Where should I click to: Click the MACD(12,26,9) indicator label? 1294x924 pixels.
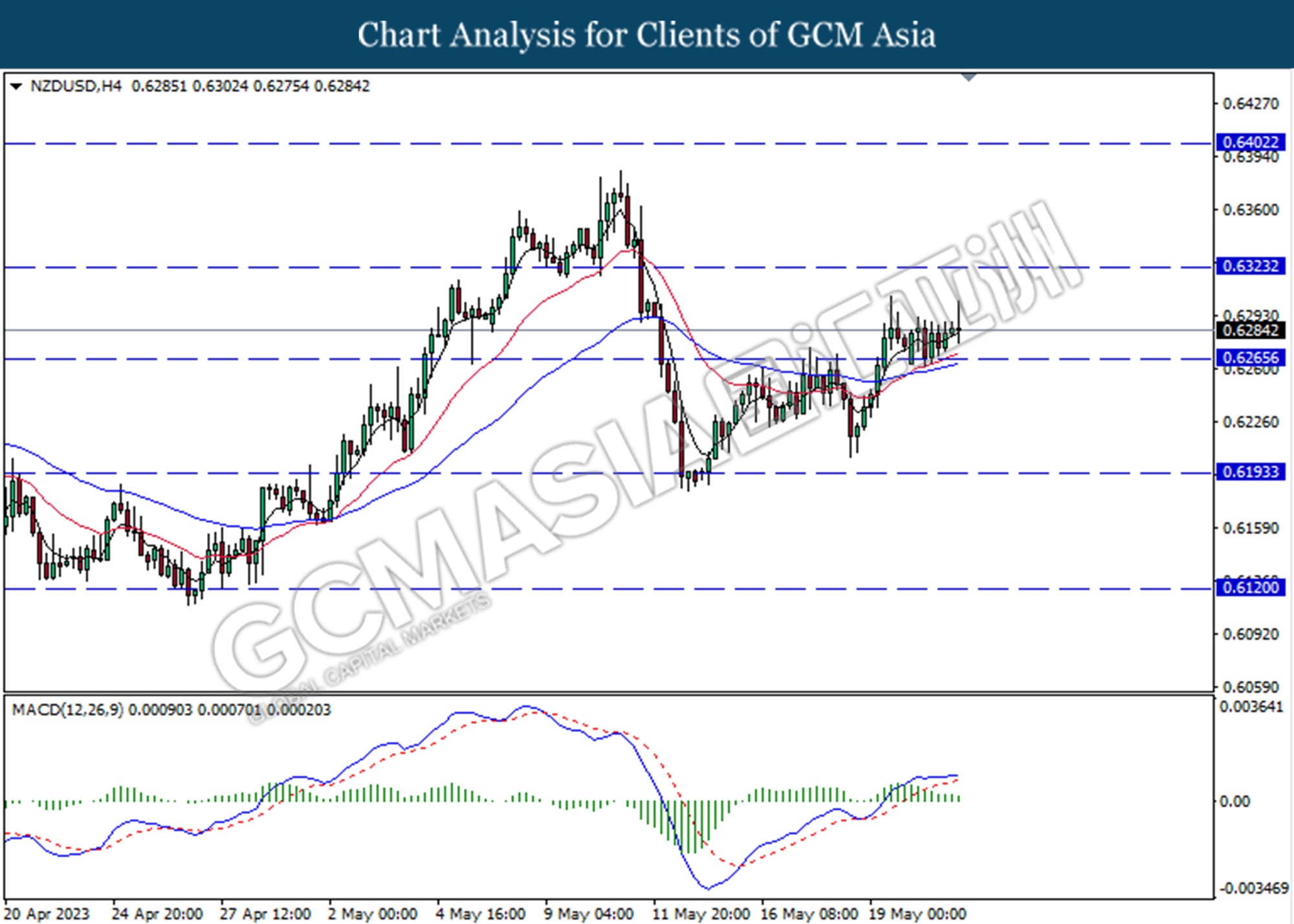pyautogui.click(x=67, y=710)
